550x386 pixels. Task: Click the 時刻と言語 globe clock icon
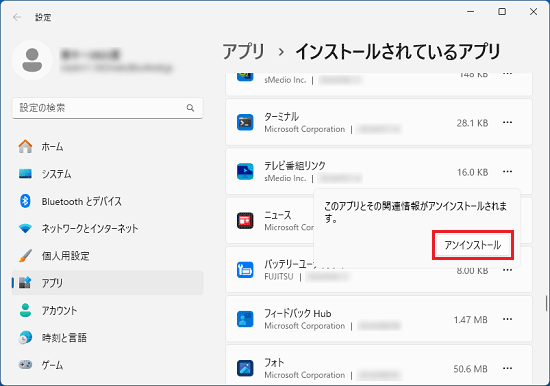tap(25, 338)
